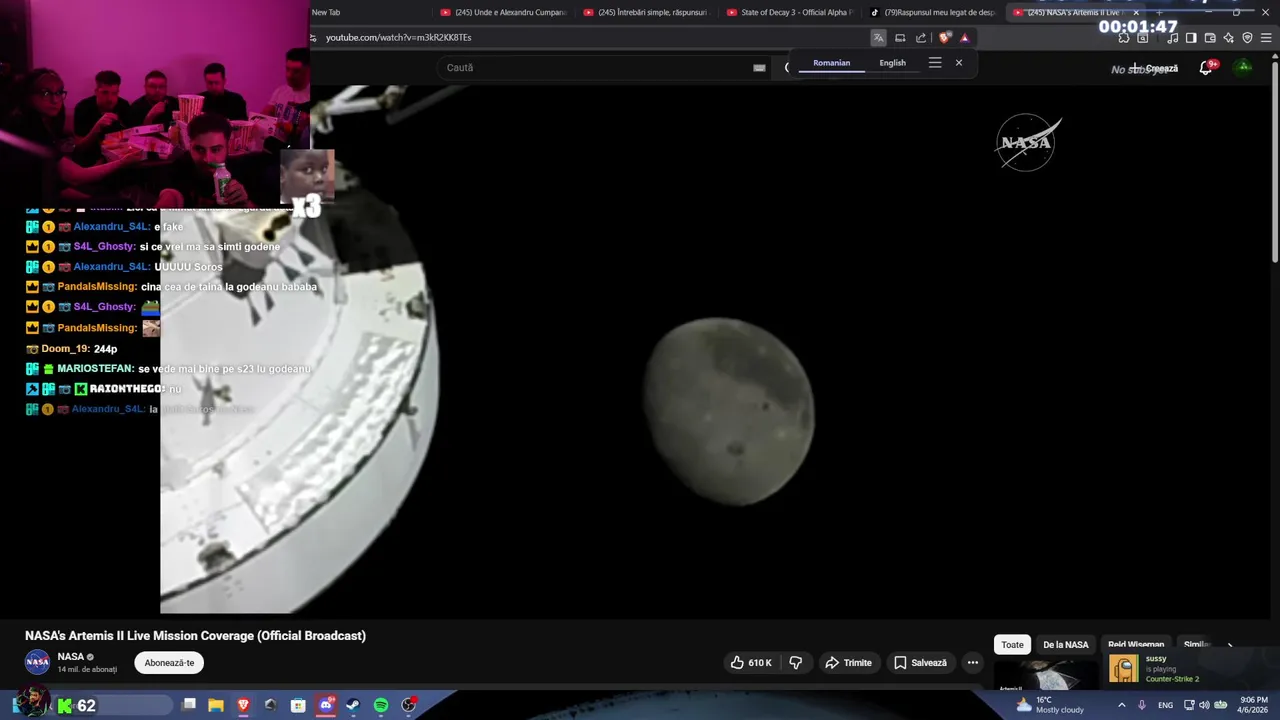Click the Abonează-te subscribe button

coord(169,663)
